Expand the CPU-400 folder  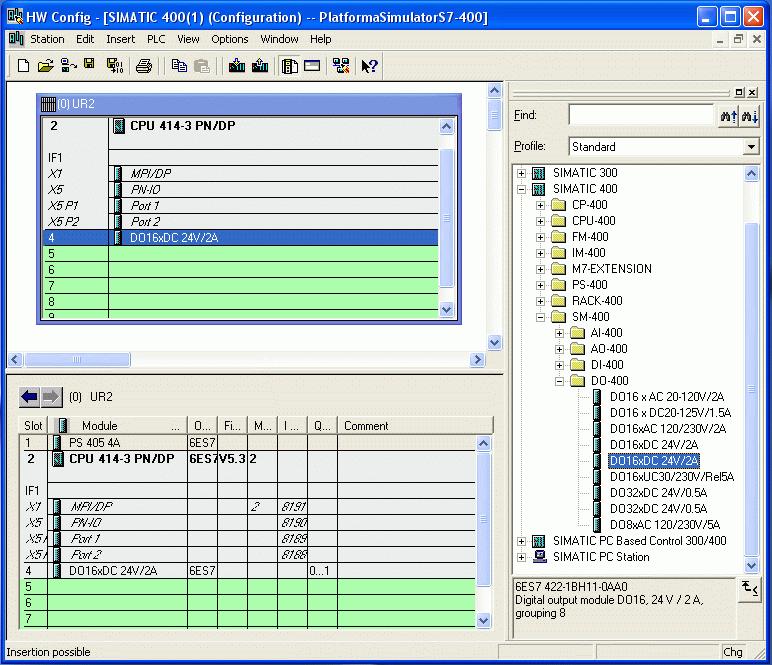click(541, 221)
